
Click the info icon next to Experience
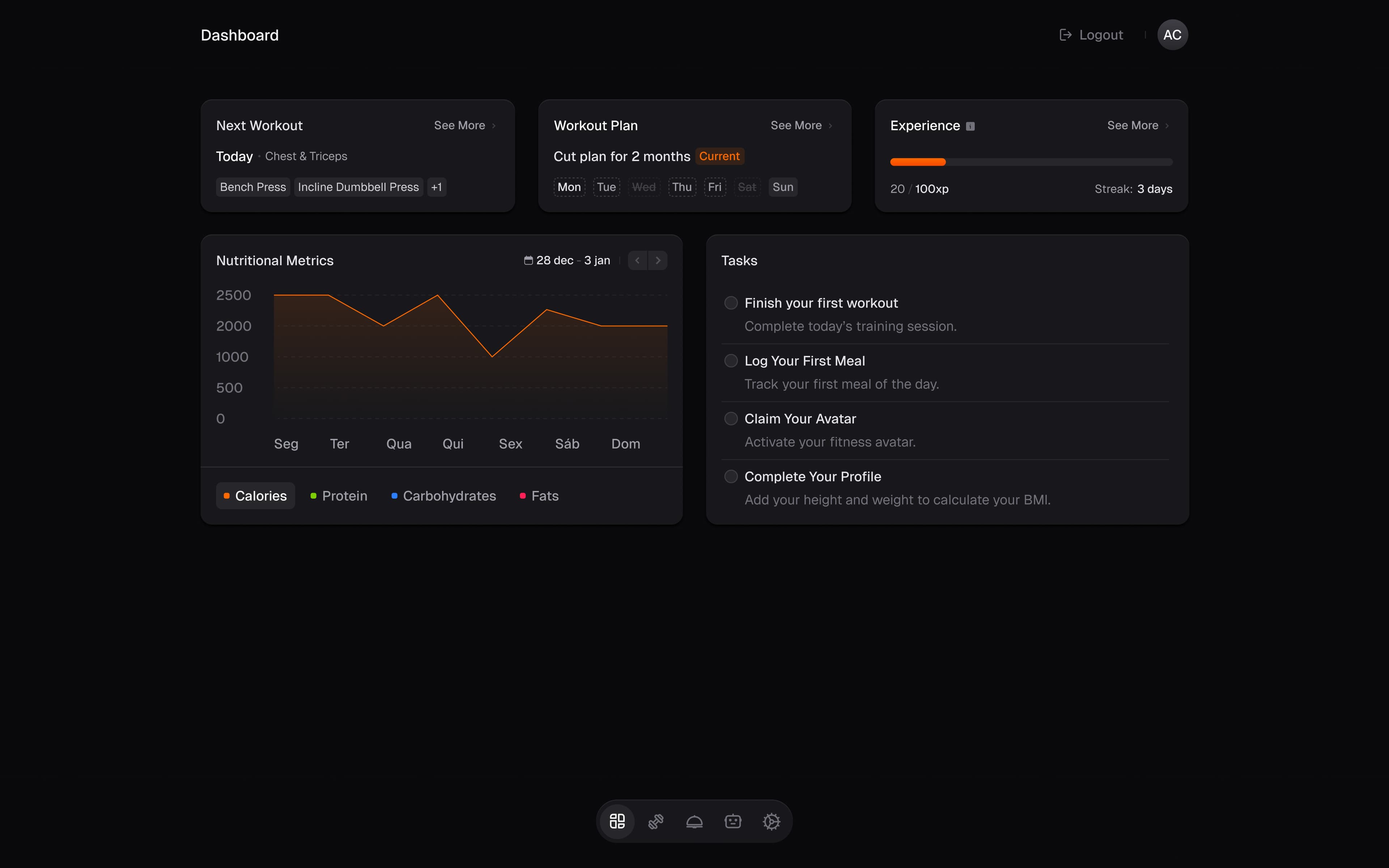pos(970,126)
